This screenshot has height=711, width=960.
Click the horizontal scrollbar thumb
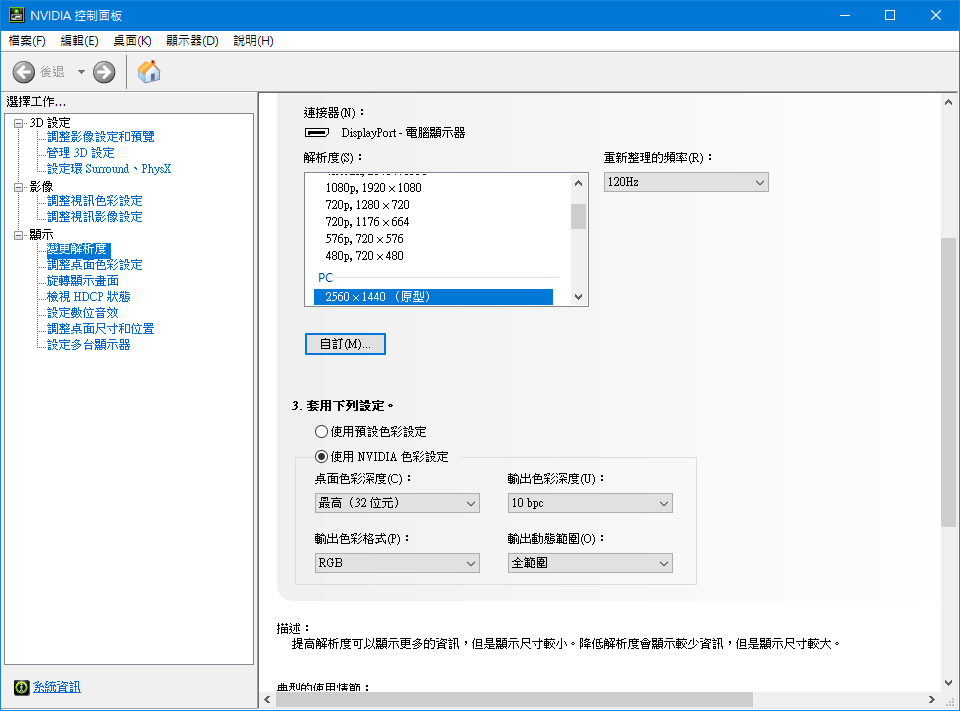point(514,699)
